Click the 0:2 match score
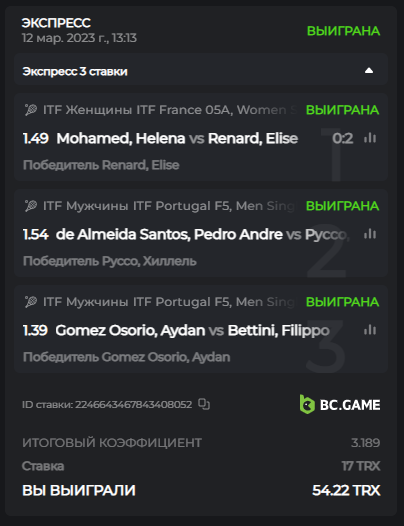The width and height of the screenshot is (404, 526). (x=343, y=138)
